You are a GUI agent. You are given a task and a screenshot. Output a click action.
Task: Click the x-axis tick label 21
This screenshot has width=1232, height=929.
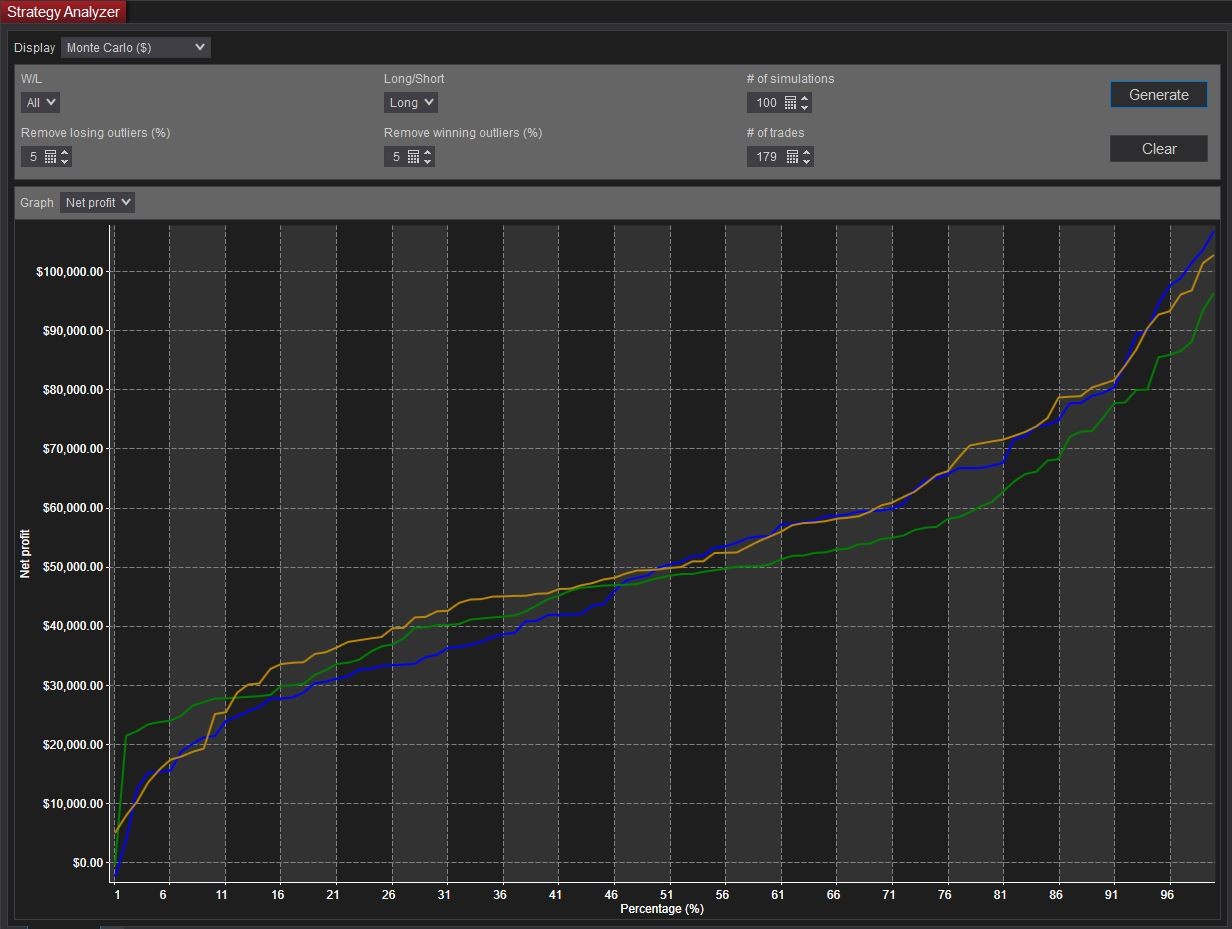[x=333, y=895]
